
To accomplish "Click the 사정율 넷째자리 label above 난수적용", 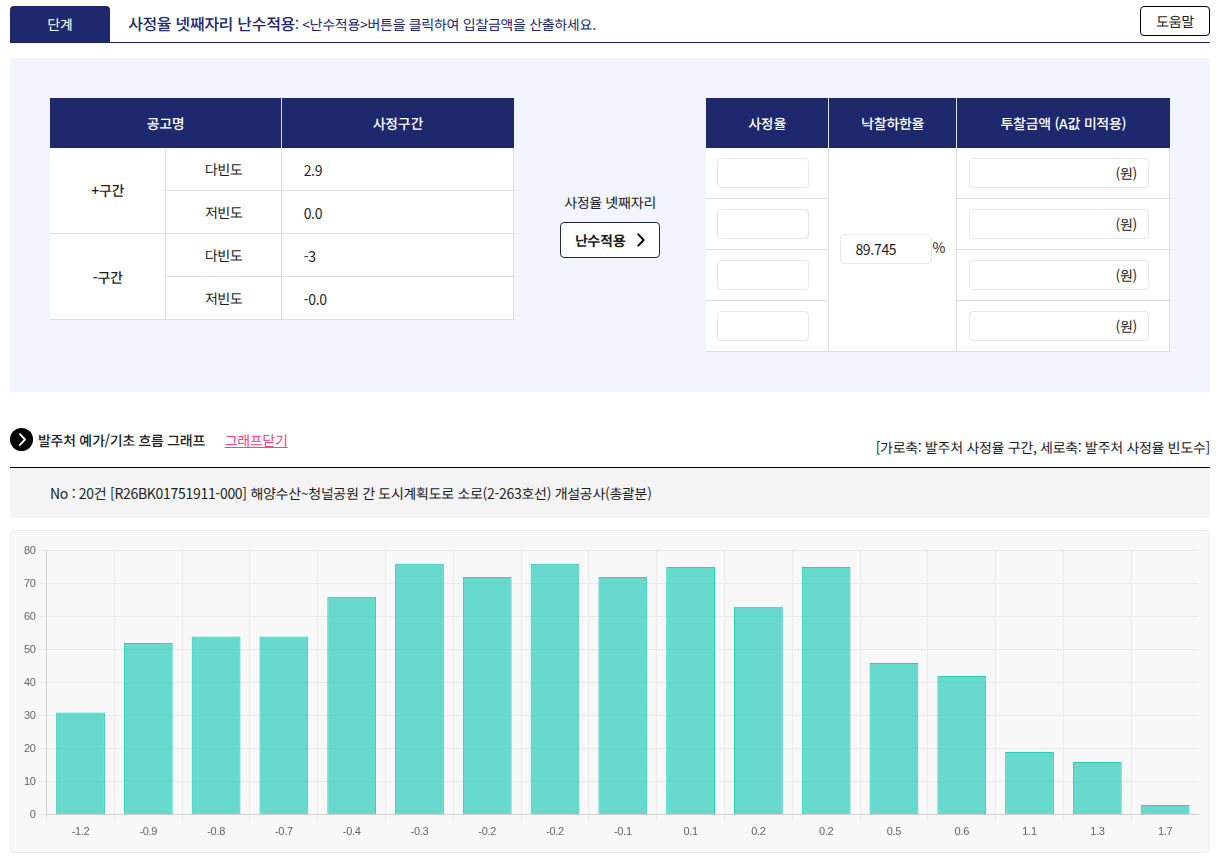I will pos(610,203).
